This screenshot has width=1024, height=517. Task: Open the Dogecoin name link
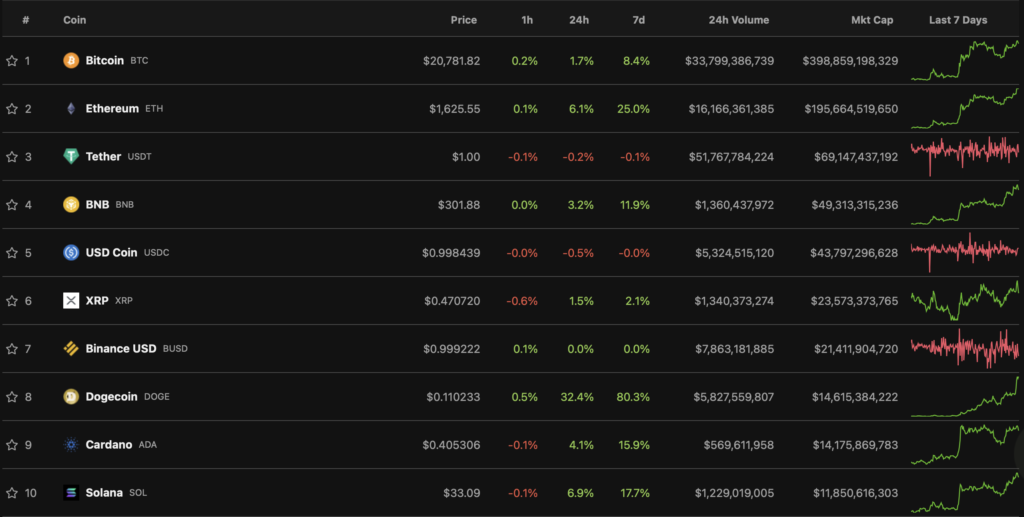111,396
